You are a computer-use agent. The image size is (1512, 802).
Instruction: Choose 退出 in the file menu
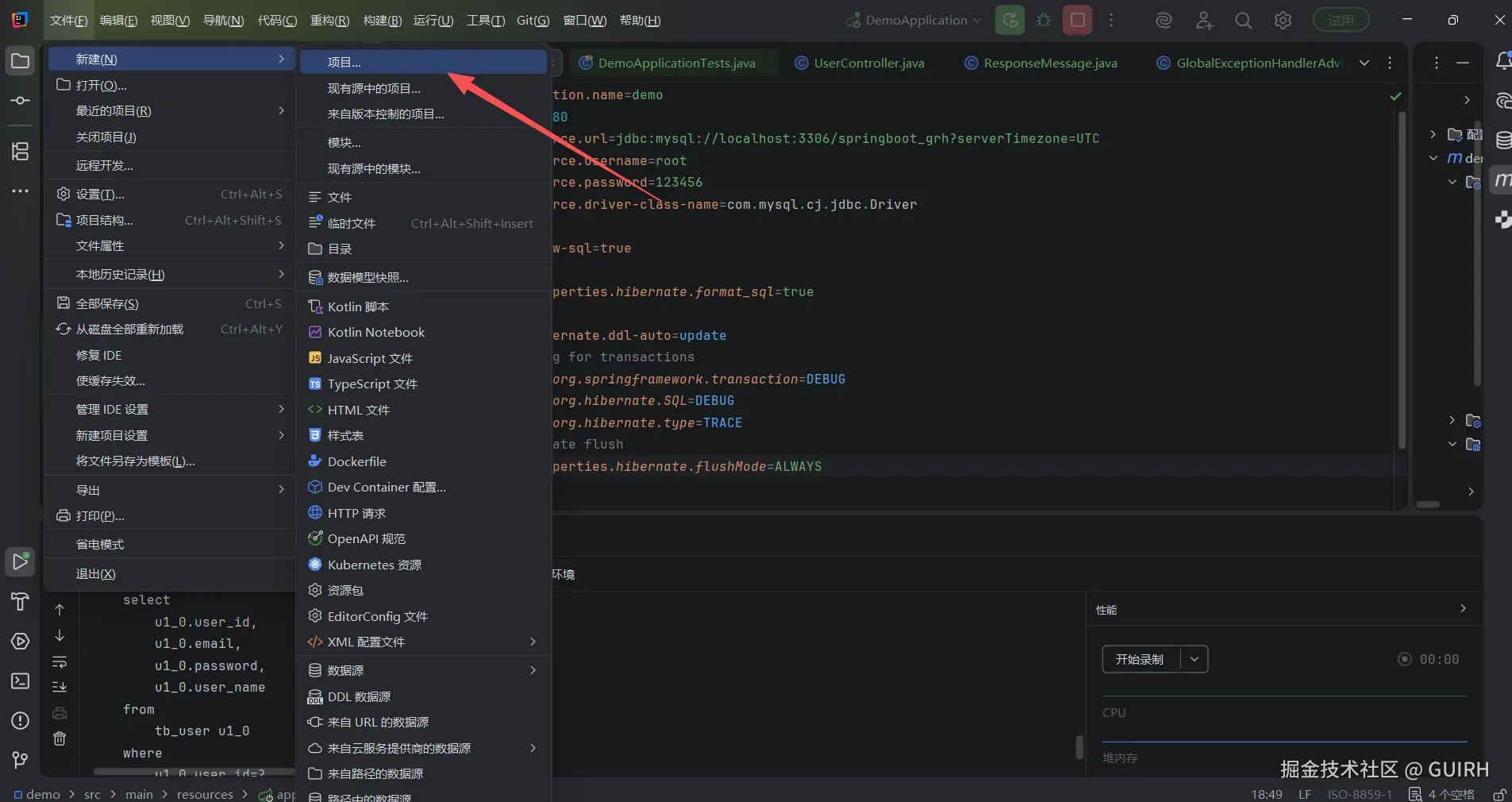pyautogui.click(x=170, y=573)
